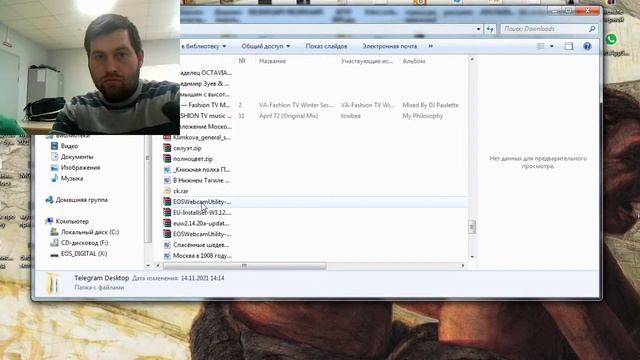Click the Домашняя группа icon
This screenshot has width=640, height=360.
pos(49,200)
